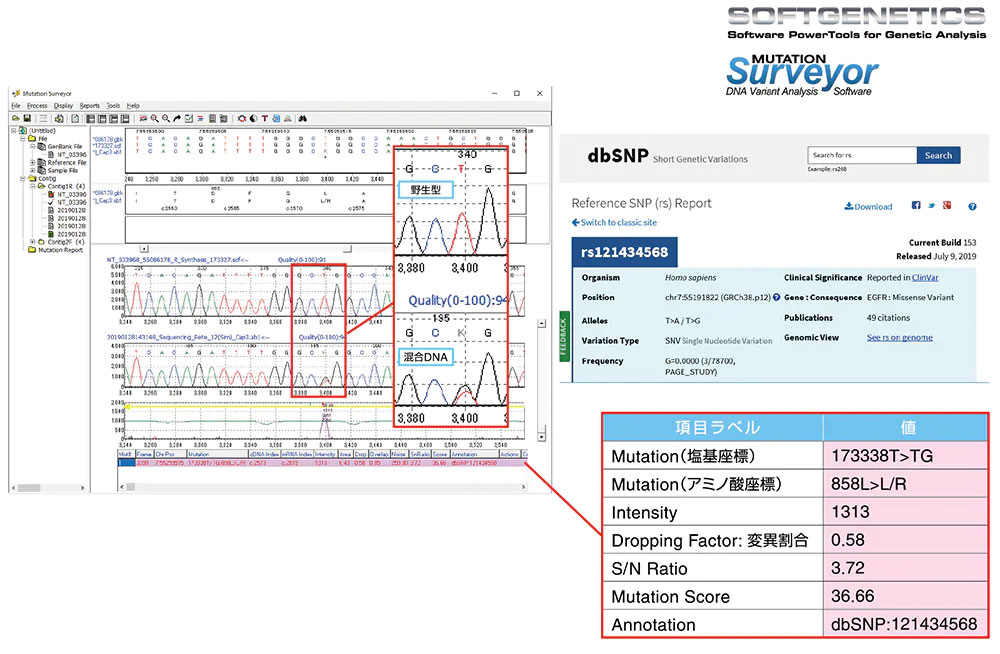Click the See rs on genome link
Image resolution: width=1000 pixels, height=654 pixels.
click(x=899, y=338)
